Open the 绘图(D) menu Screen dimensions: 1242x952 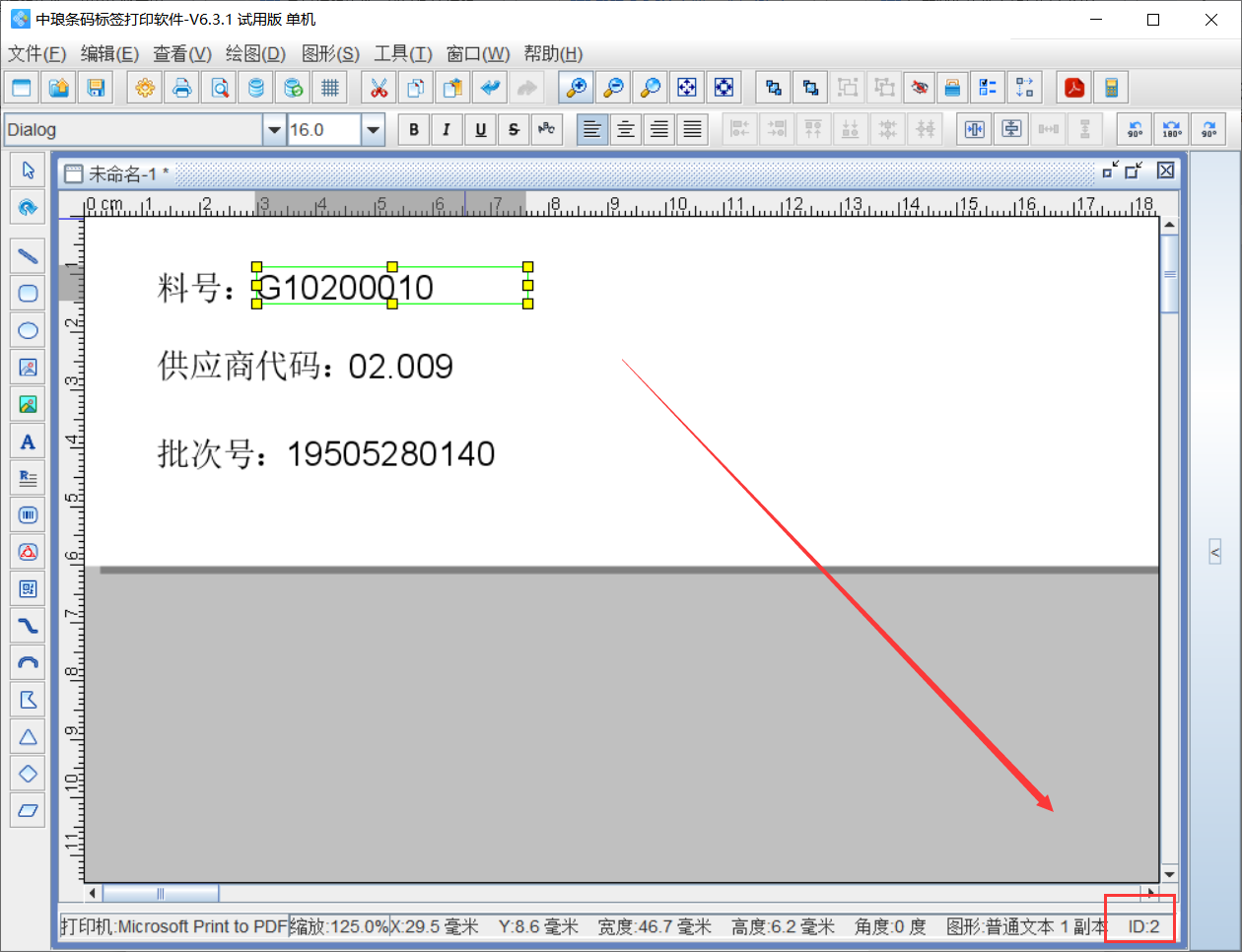pyautogui.click(x=255, y=53)
